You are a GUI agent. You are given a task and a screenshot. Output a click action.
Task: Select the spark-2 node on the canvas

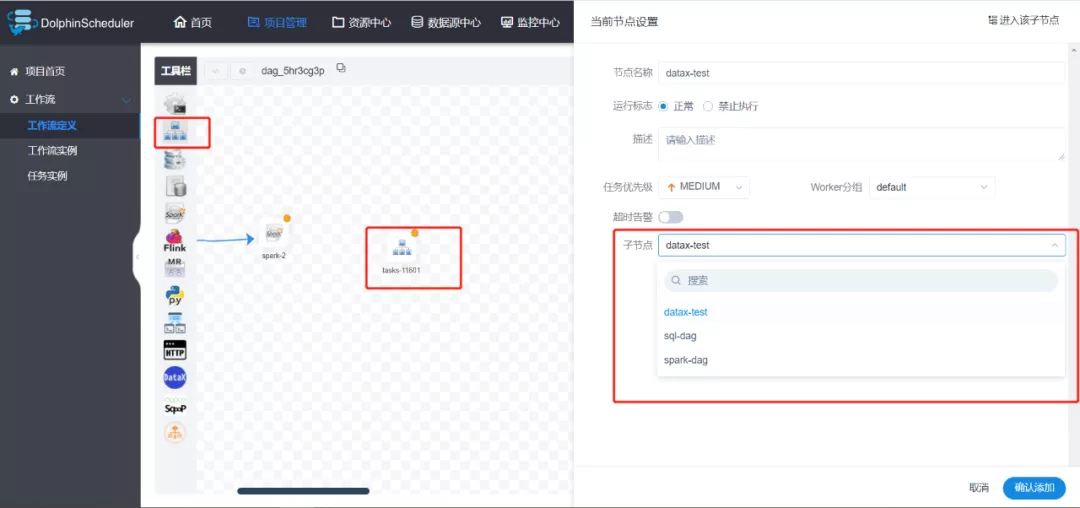pyautogui.click(x=274, y=238)
